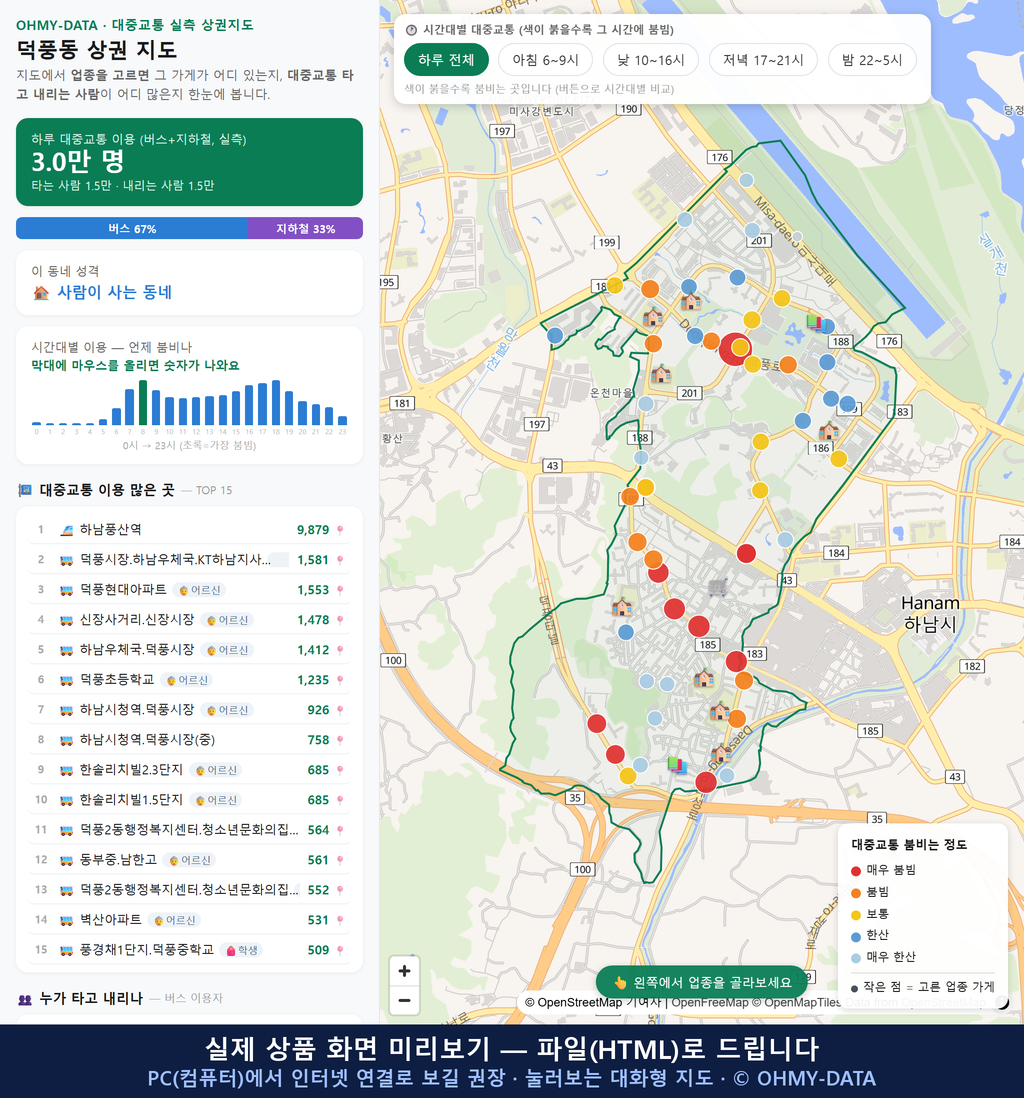Viewport: 1024px width, 1098px height.
Task: Click pin icon beside 하남우체국.덕풍시장 1,412
Action: pos(340,651)
